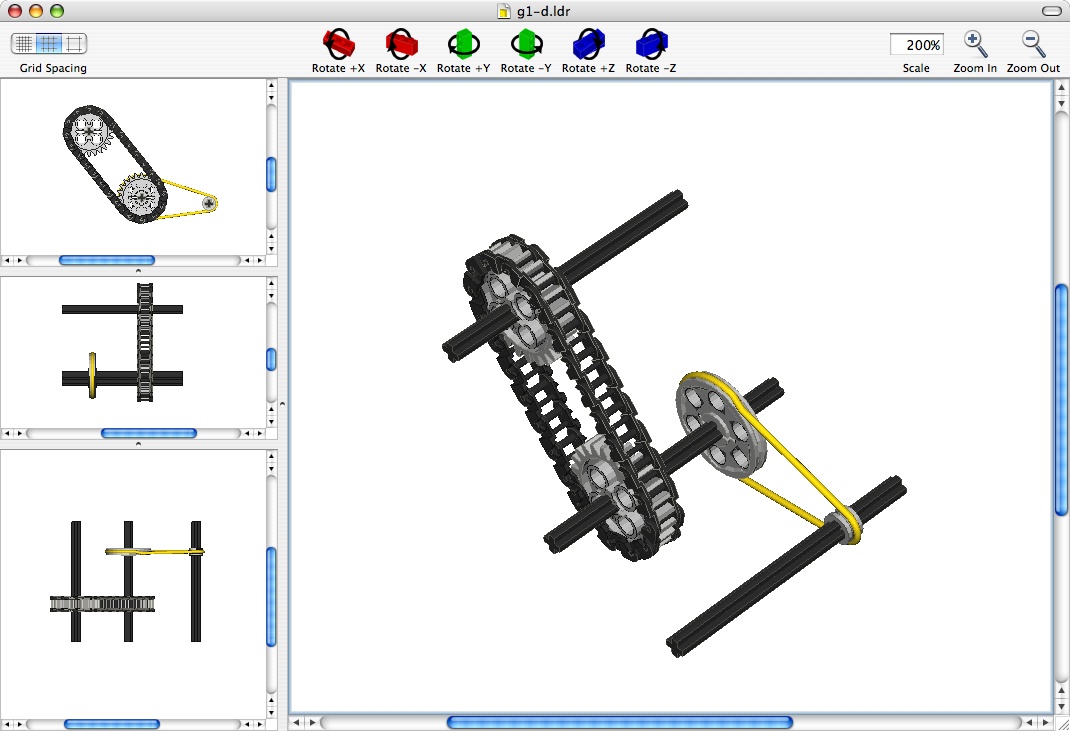Click scroll-left arrow of main viewport scrollbar
The width and height of the screenshot is (1070, 731).
(296, 722)
